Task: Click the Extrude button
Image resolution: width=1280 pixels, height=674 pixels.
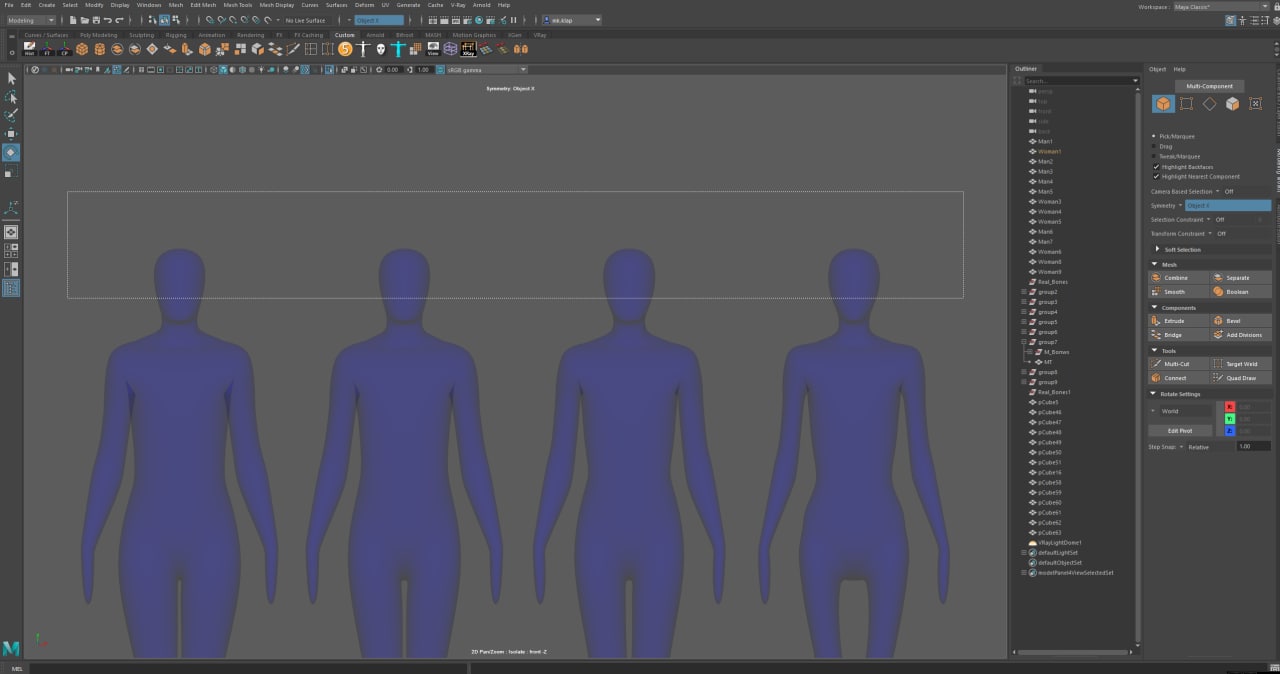Action: point(1177,321)
